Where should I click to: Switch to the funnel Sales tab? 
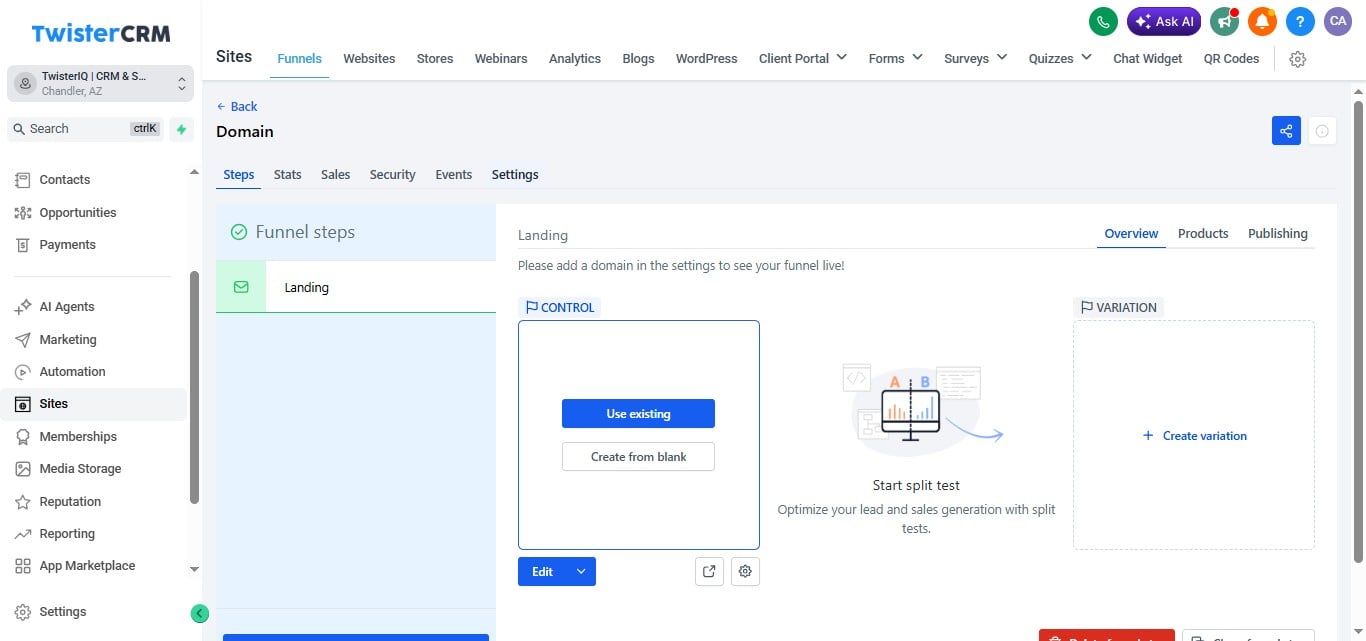pos(336,175)
